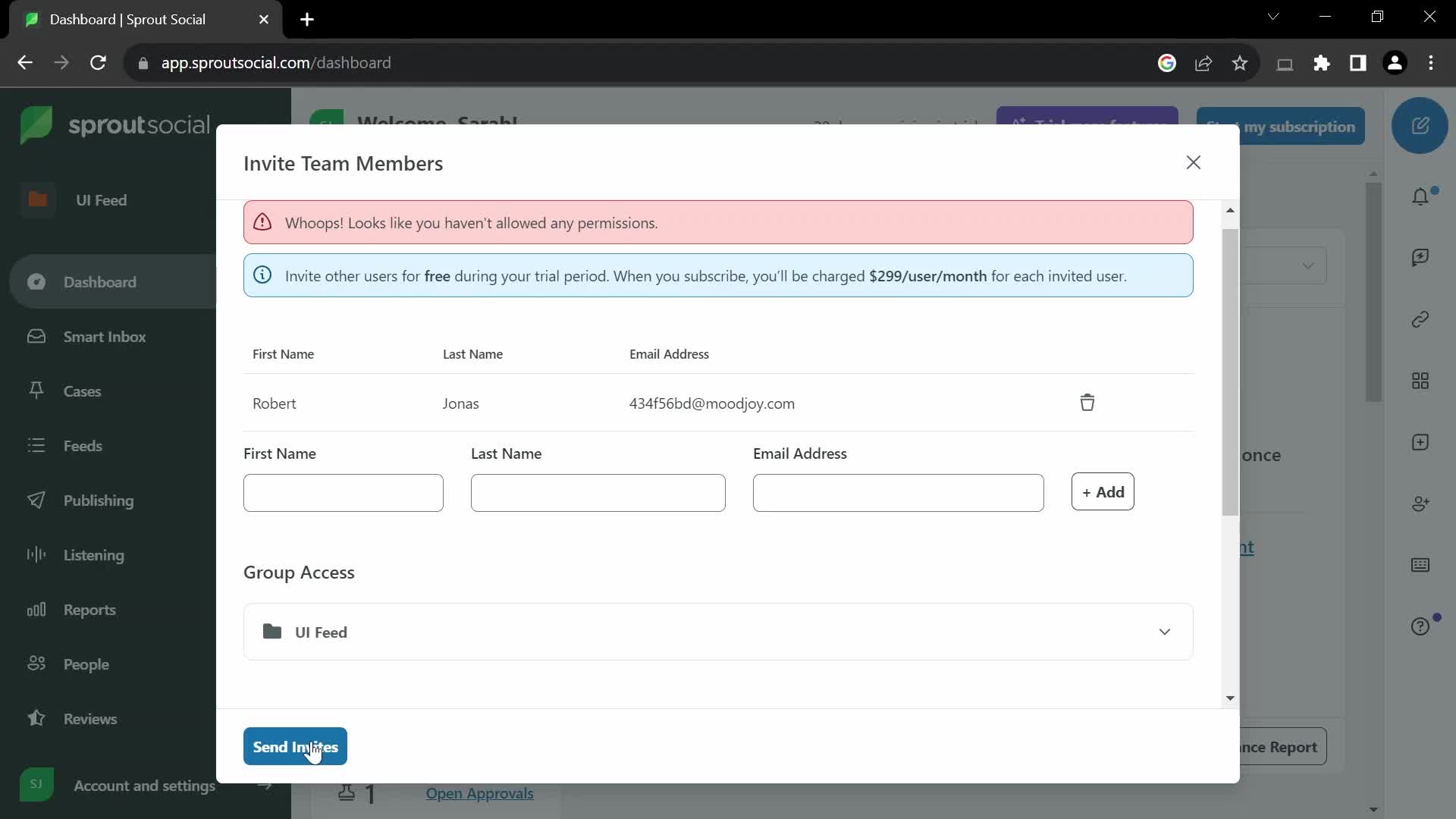Screen dimensions: 1456x819
Task: Select the Dashboard menu item
Action: tap(99, 281)
